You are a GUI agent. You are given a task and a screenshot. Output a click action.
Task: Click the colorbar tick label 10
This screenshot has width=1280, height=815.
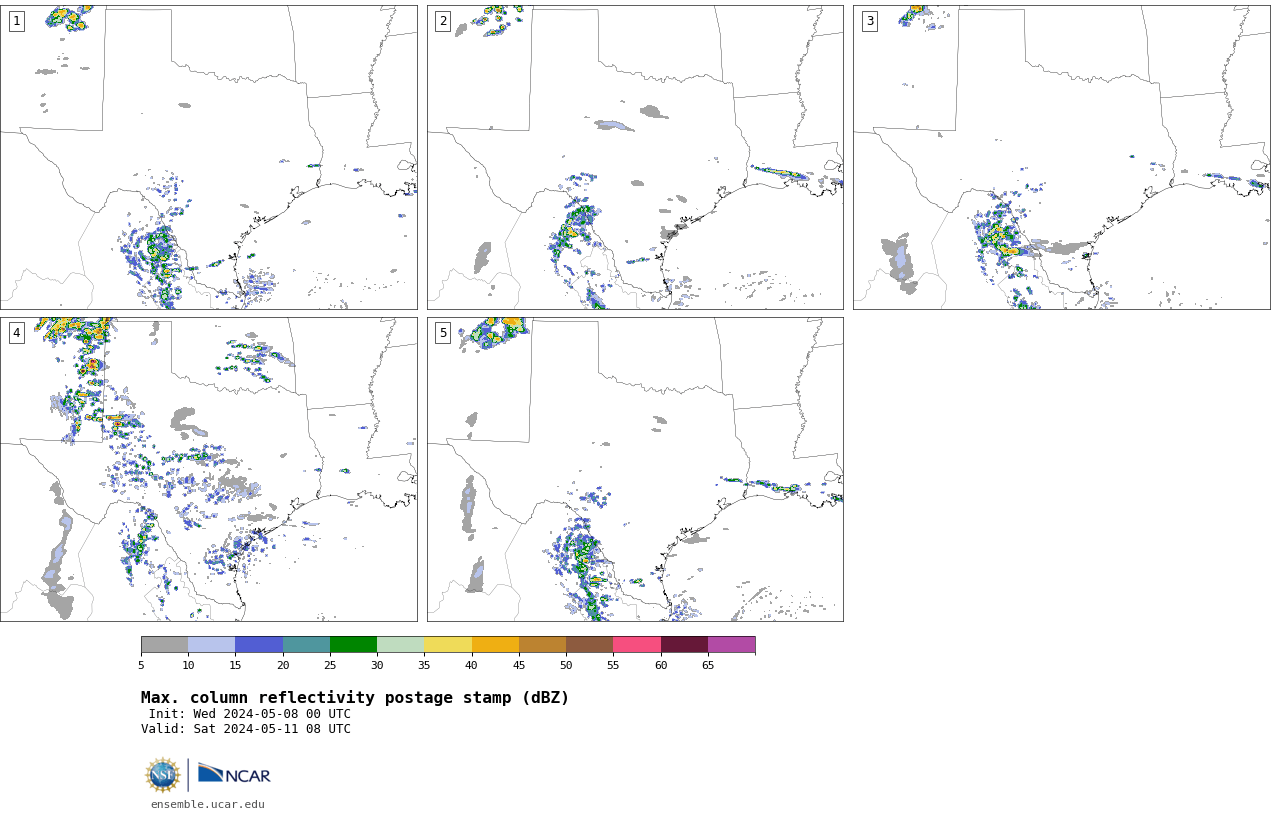click(188, 665)
